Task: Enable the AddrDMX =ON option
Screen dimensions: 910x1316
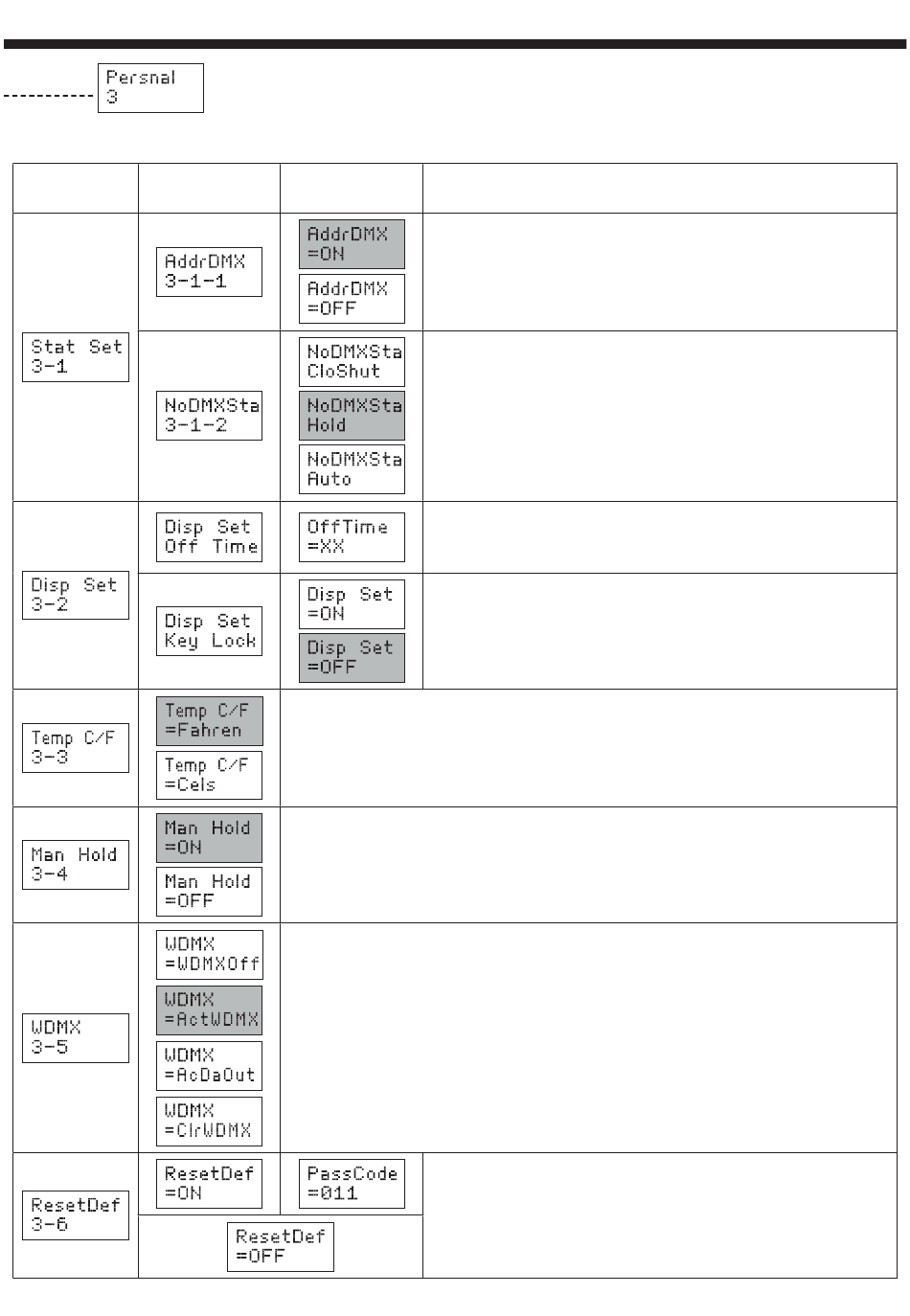Action: pyautogui.click(x=352, y=244)
